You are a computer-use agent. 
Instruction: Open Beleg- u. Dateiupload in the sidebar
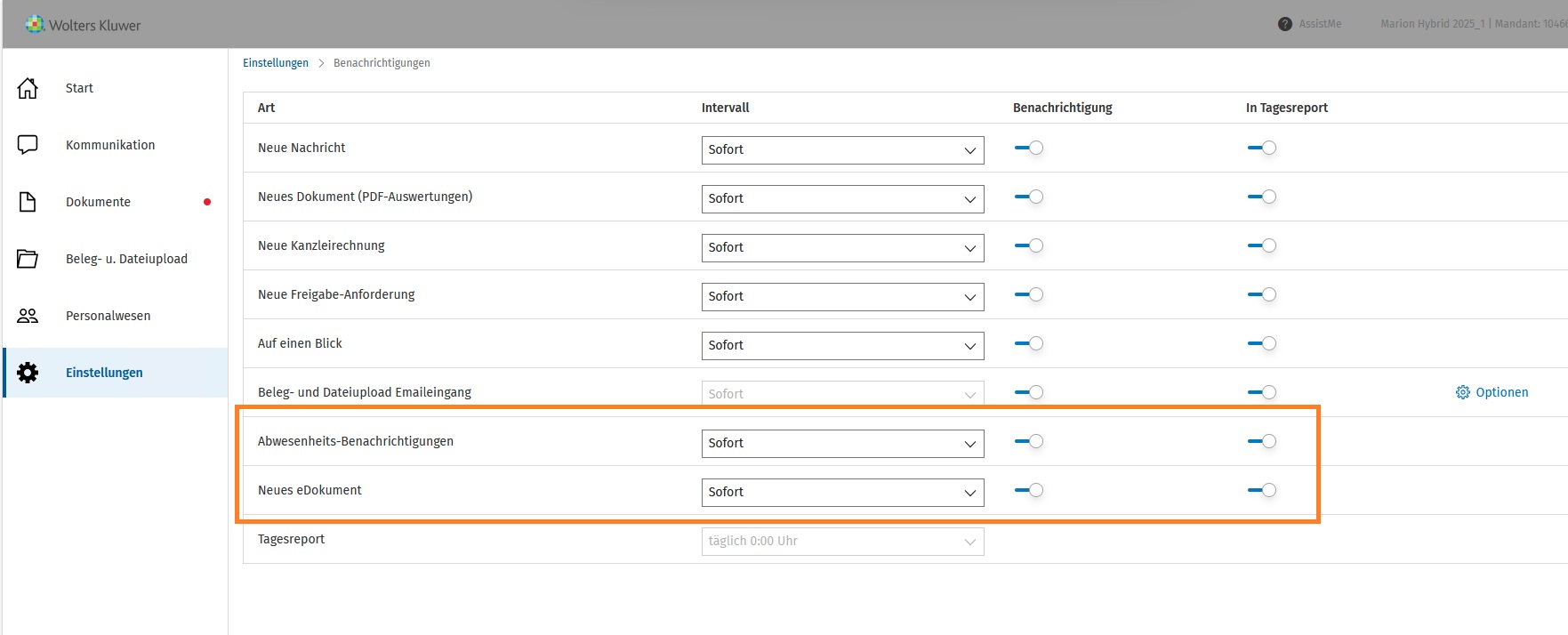pos(126,259)
